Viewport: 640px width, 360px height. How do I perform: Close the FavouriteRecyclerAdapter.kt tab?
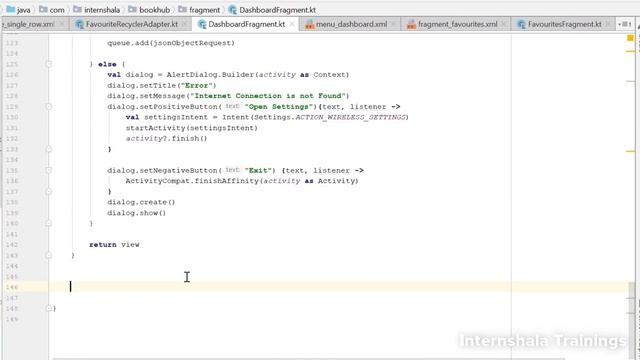[184, 24]
